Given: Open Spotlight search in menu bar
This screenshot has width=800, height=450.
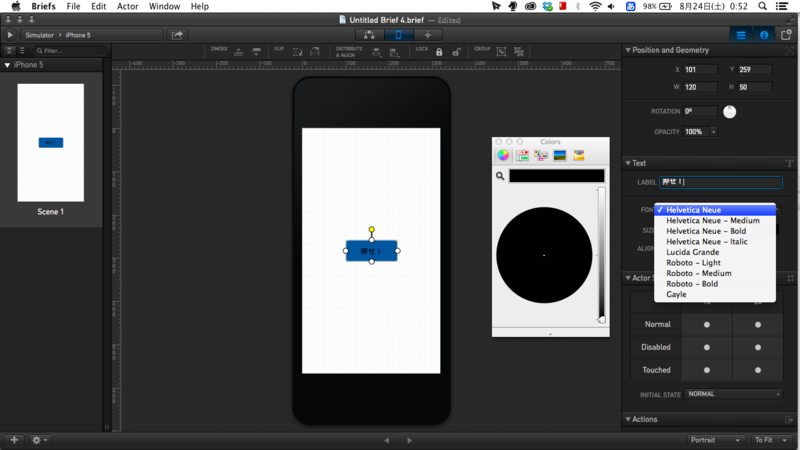Looking at the screenshot, I should click(762, 6).
